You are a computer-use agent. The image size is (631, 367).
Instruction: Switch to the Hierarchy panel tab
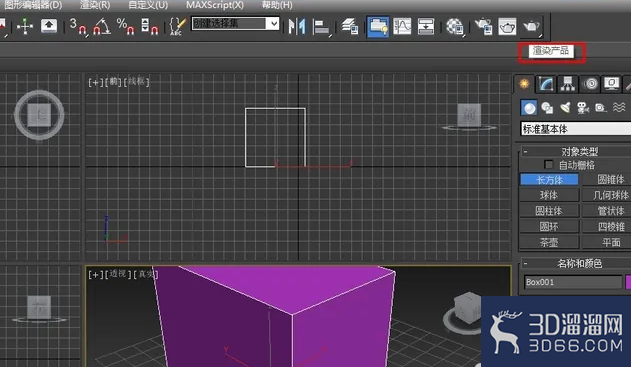tap(567, 84)
